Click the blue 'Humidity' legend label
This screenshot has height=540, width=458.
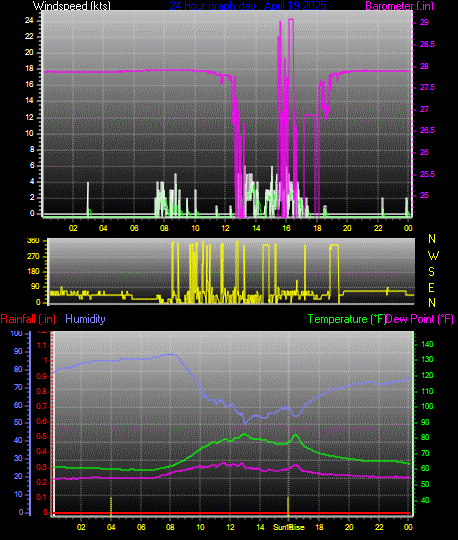[x=85, y=319]
